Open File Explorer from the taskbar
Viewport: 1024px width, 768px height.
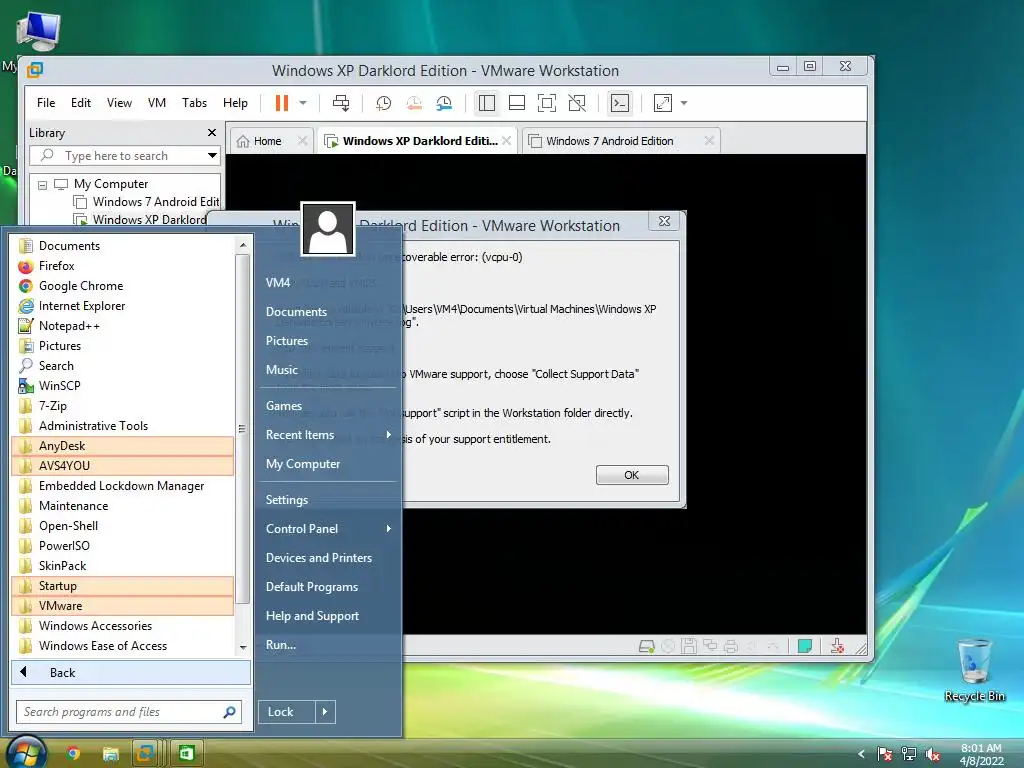pyautogui.click(x=110, y=754)
